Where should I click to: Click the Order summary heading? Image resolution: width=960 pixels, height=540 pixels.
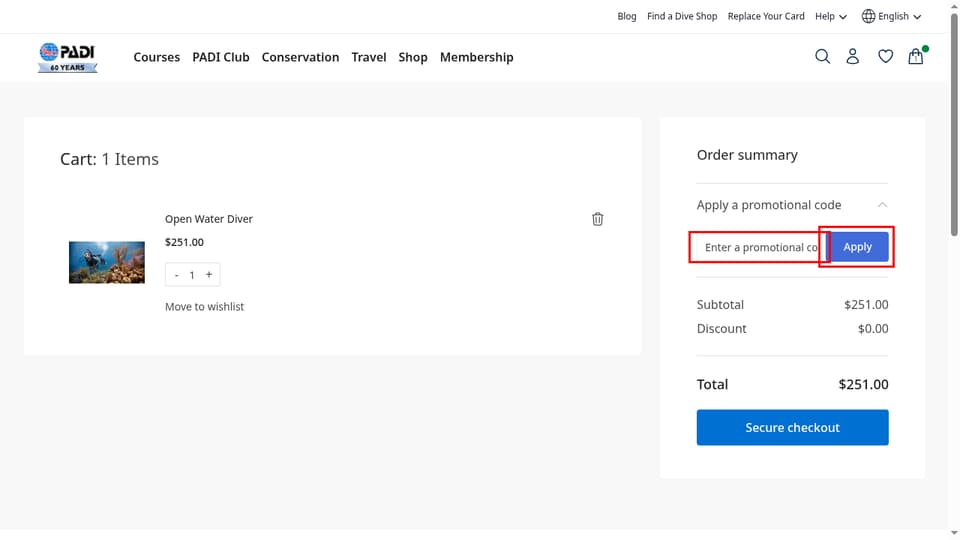(x=747, y=155)
